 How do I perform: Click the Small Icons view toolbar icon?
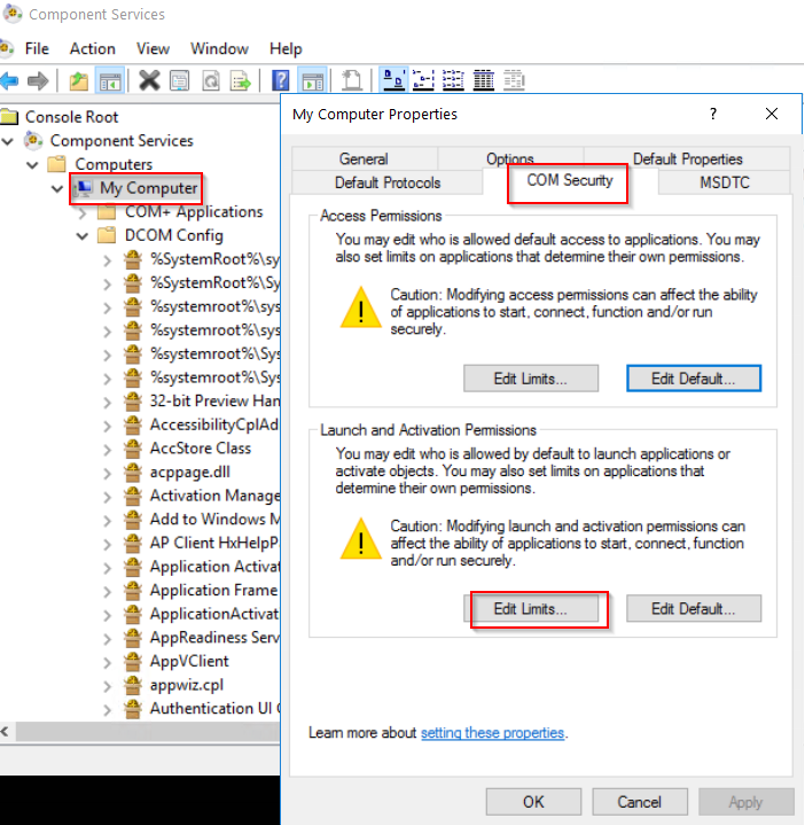[424, 80]
